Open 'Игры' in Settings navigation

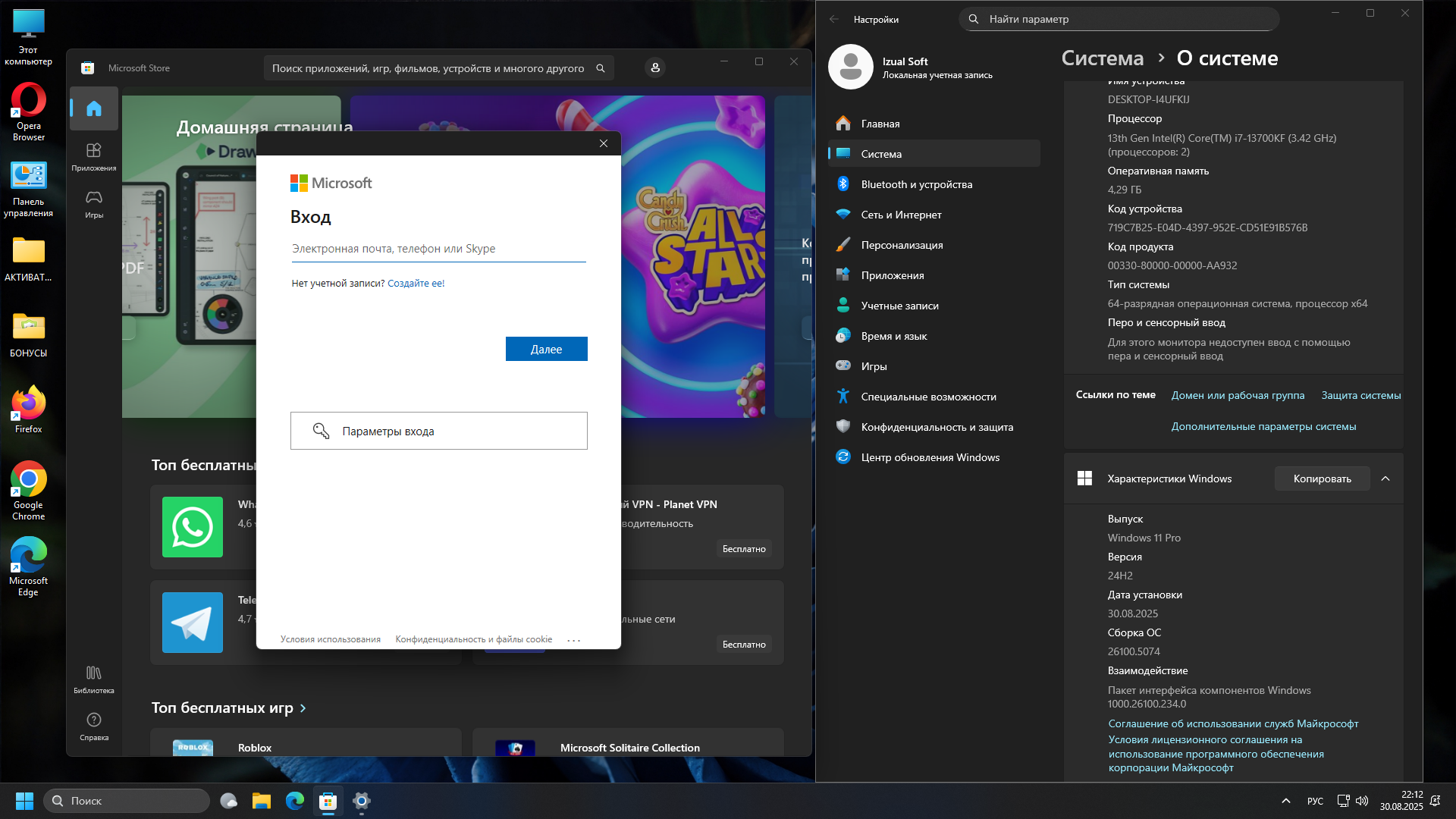pos(934,366)
